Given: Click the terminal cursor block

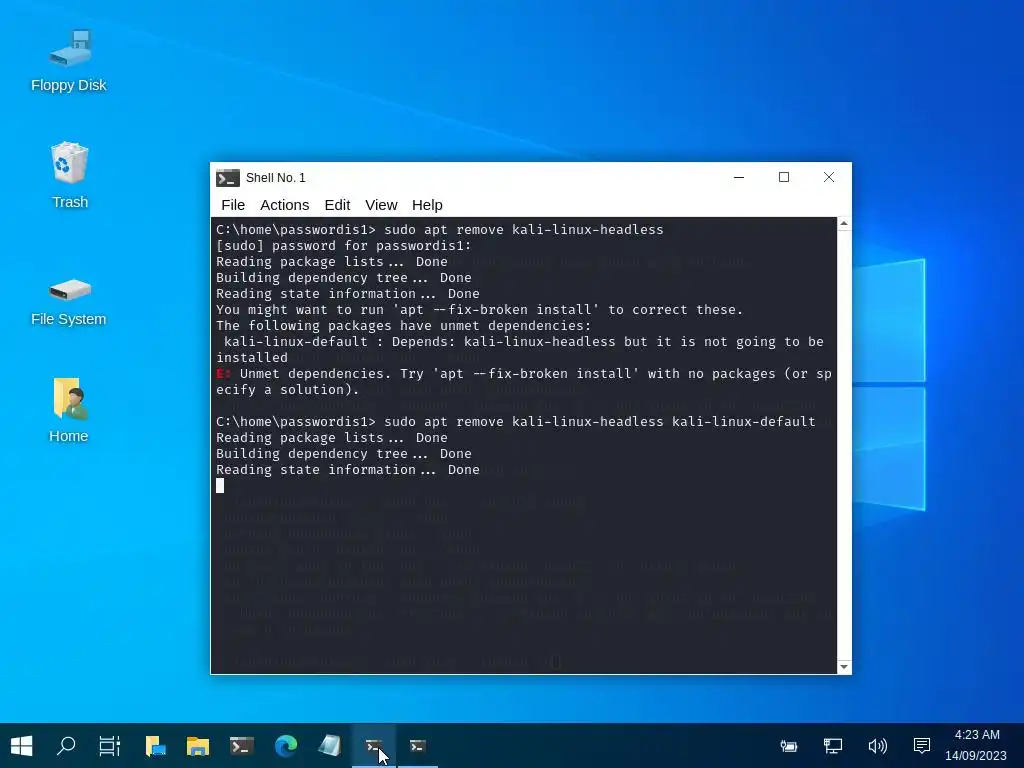Looking at the screenshot, I should tap(220, 485).
